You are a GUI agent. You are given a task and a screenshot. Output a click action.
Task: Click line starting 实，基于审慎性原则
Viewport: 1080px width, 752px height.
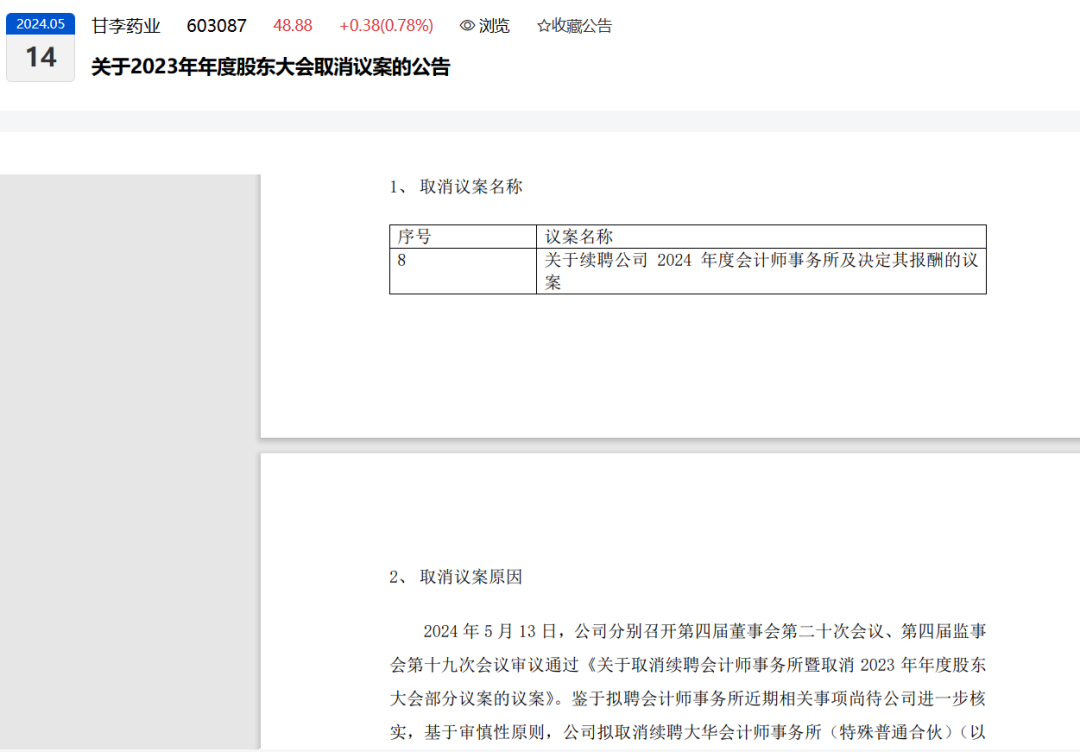point(688,732)
